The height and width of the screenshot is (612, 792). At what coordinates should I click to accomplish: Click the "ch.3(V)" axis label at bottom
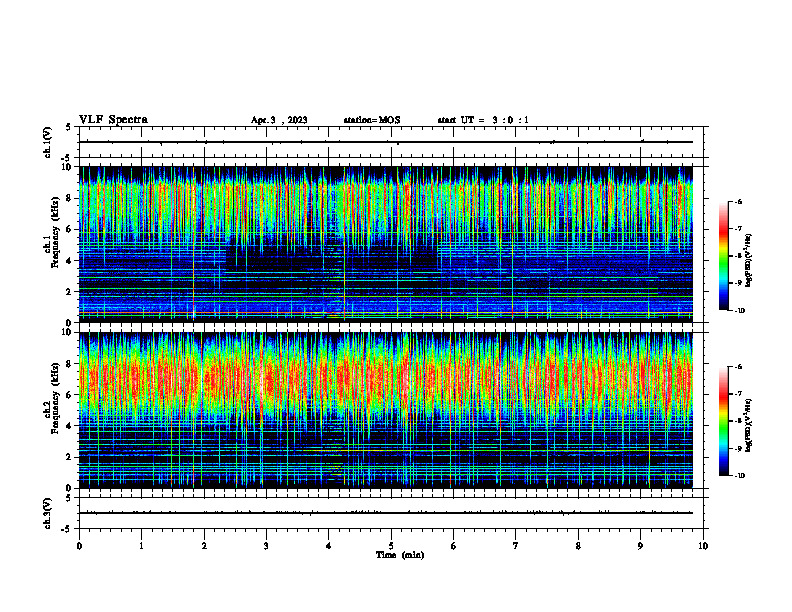[48, 513]
